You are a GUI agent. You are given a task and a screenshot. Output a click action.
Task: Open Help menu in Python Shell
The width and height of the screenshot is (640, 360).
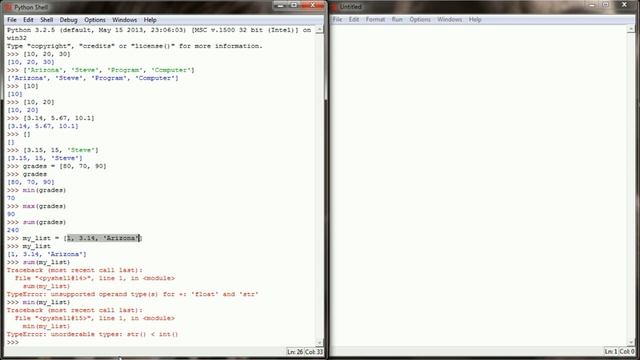click(150, 20)
